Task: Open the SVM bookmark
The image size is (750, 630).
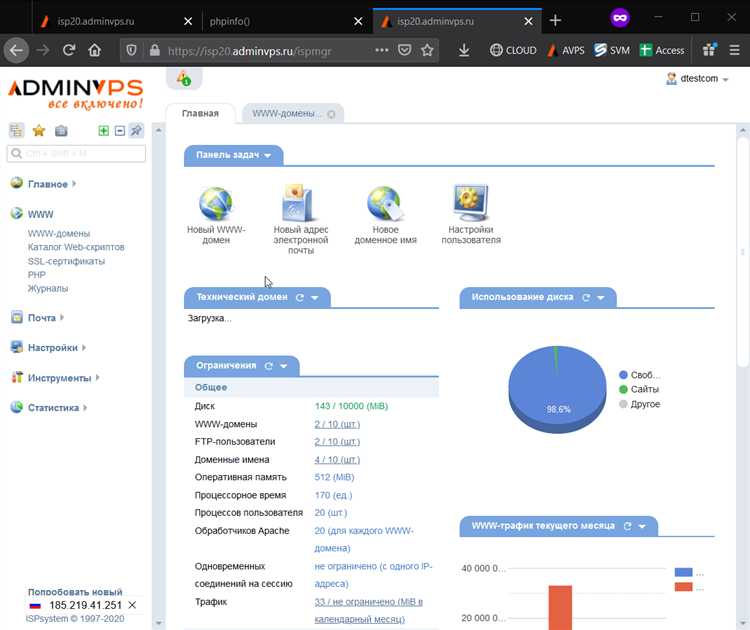Action: 612,50
